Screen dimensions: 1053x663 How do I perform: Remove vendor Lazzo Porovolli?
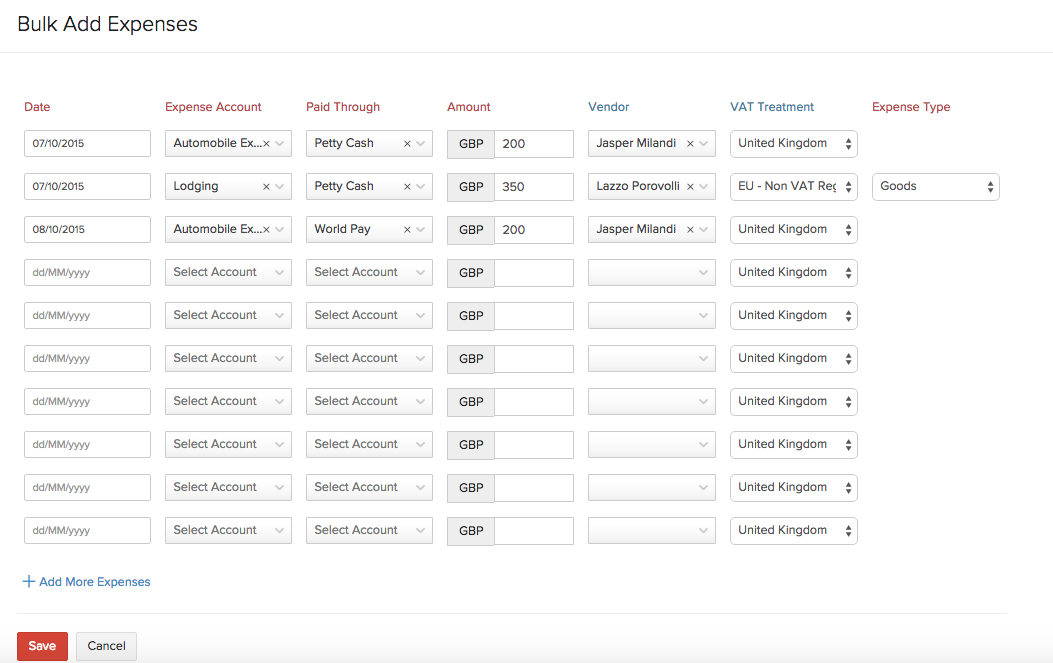pos(690,187)
